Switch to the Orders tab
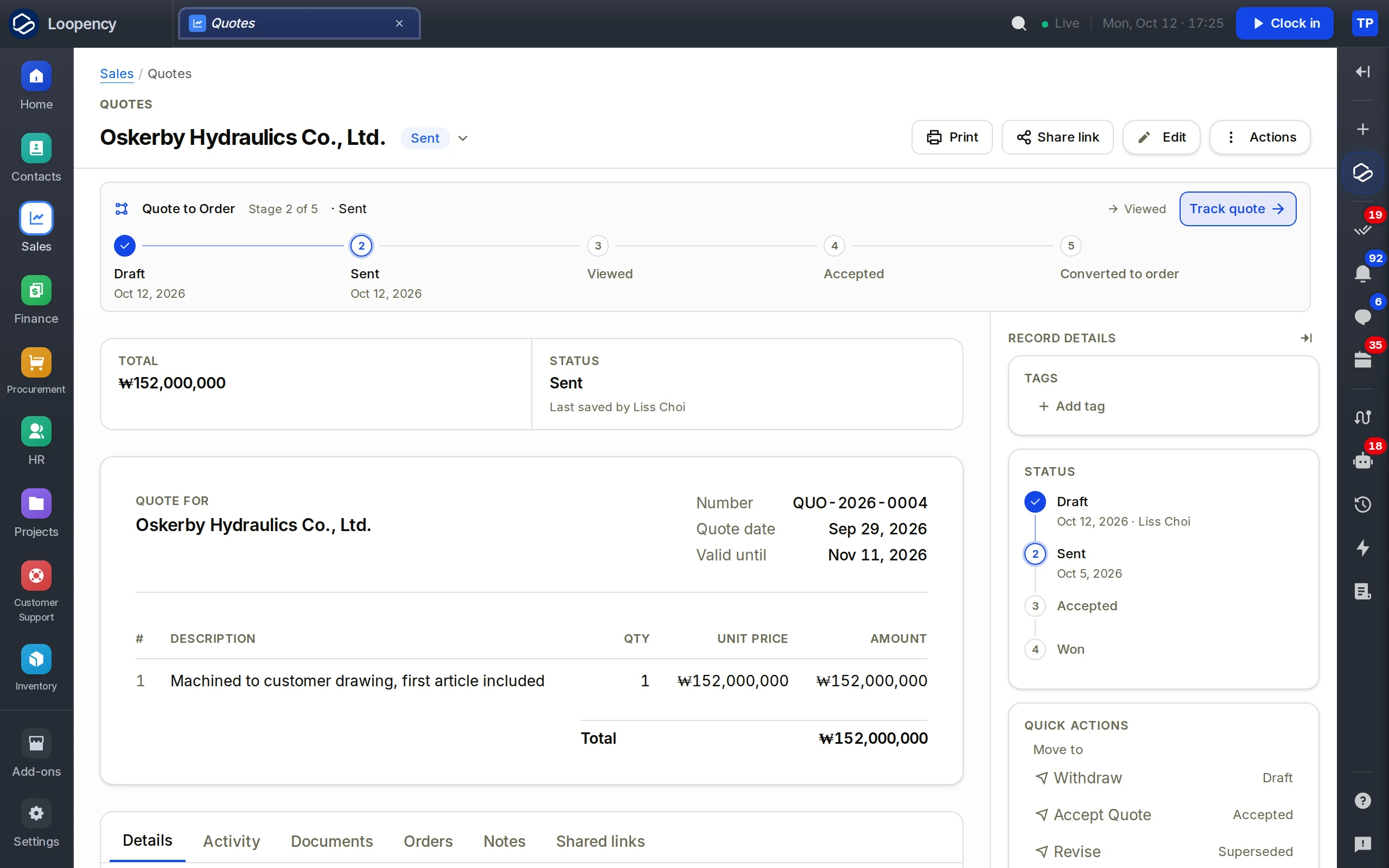 428,841
